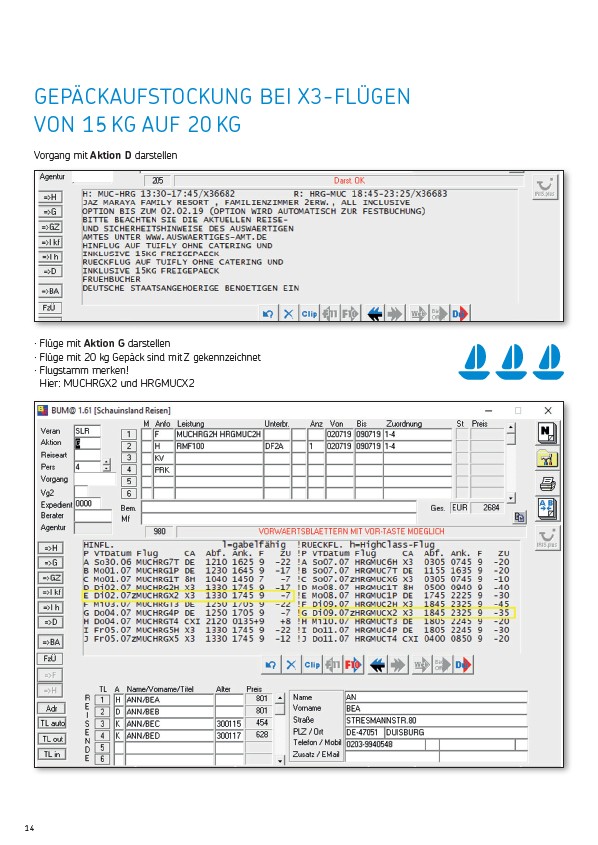Click the grey forward-arrows icon in the BUM@ window toolbar
Image resolution: width=598 pixels, height=845 pixels.
pos(398,666)
